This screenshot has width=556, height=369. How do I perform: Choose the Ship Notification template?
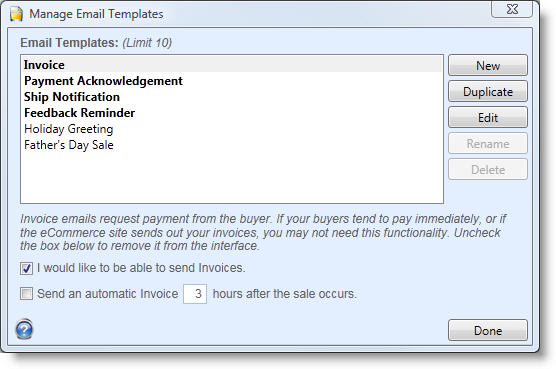pyautogui.click(x=232, y=96)
